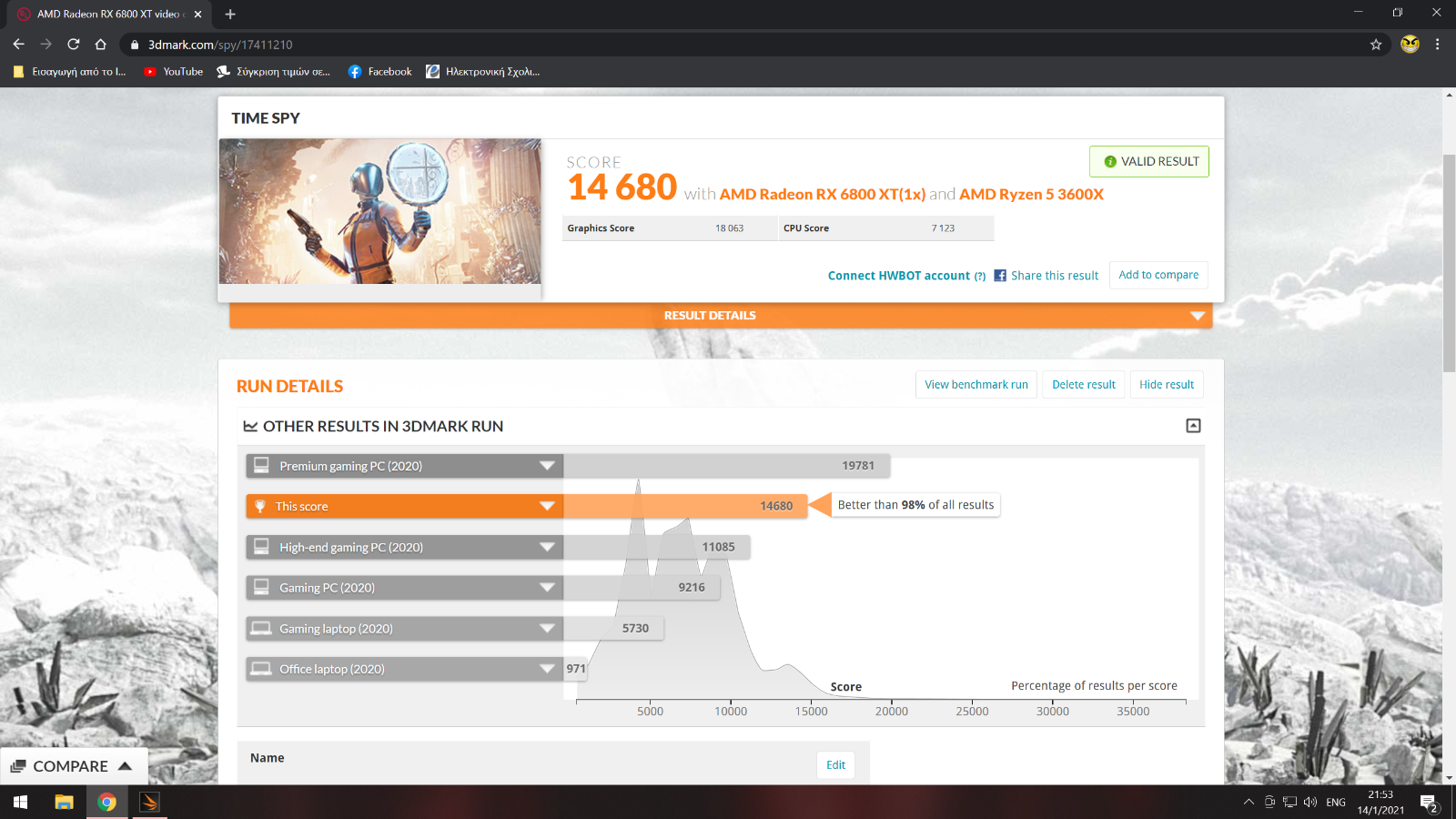The height and width of the screenshot is (819, 1456).
Task: Open the Σύγκριση τιμών bookmark
Action: point(274,71)
